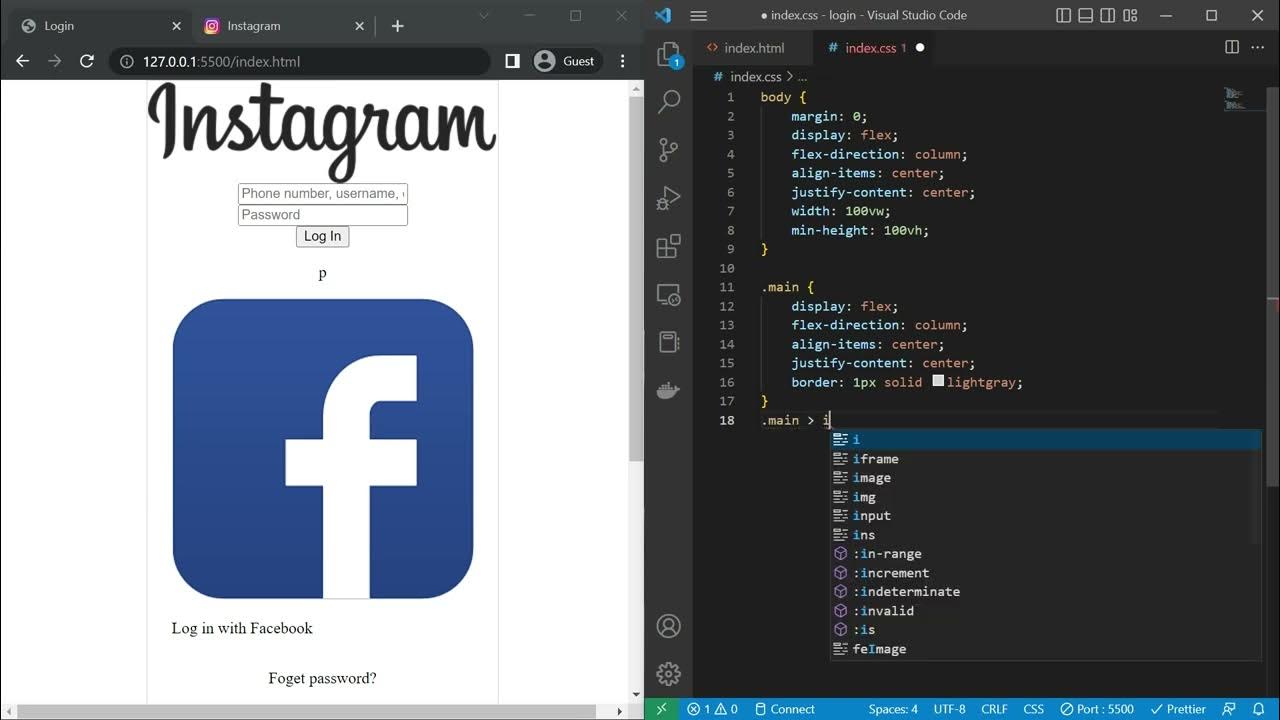Toggle browser side panel icon

click(512, 61)
